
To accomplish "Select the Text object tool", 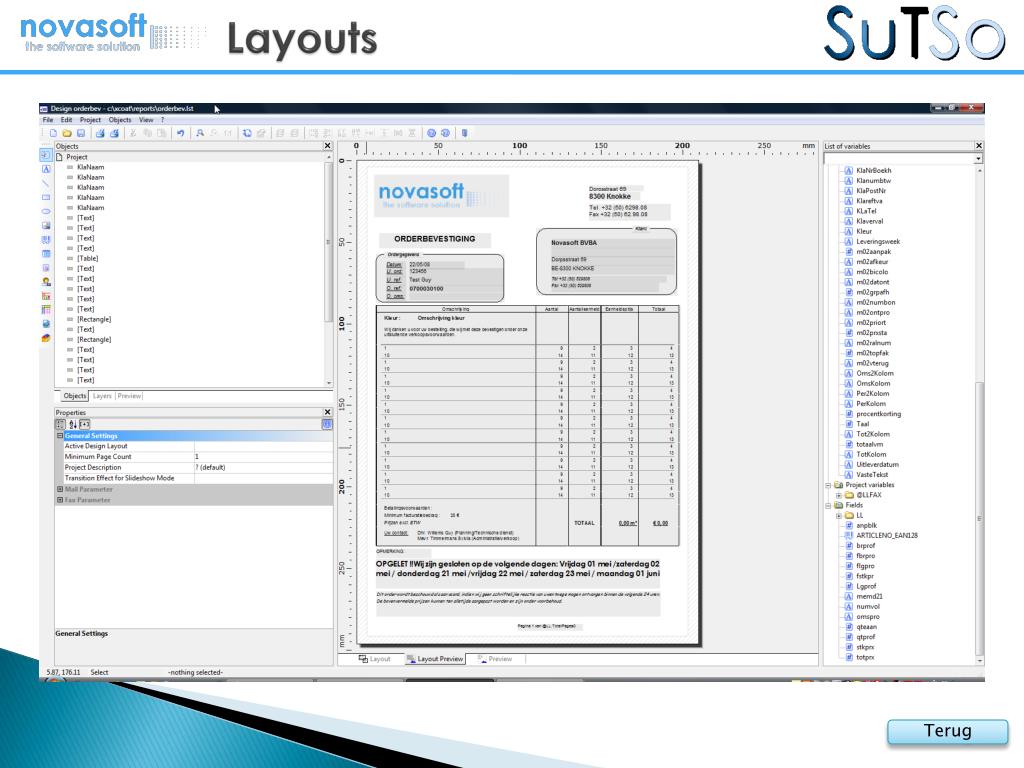I will tap(46, 168).
